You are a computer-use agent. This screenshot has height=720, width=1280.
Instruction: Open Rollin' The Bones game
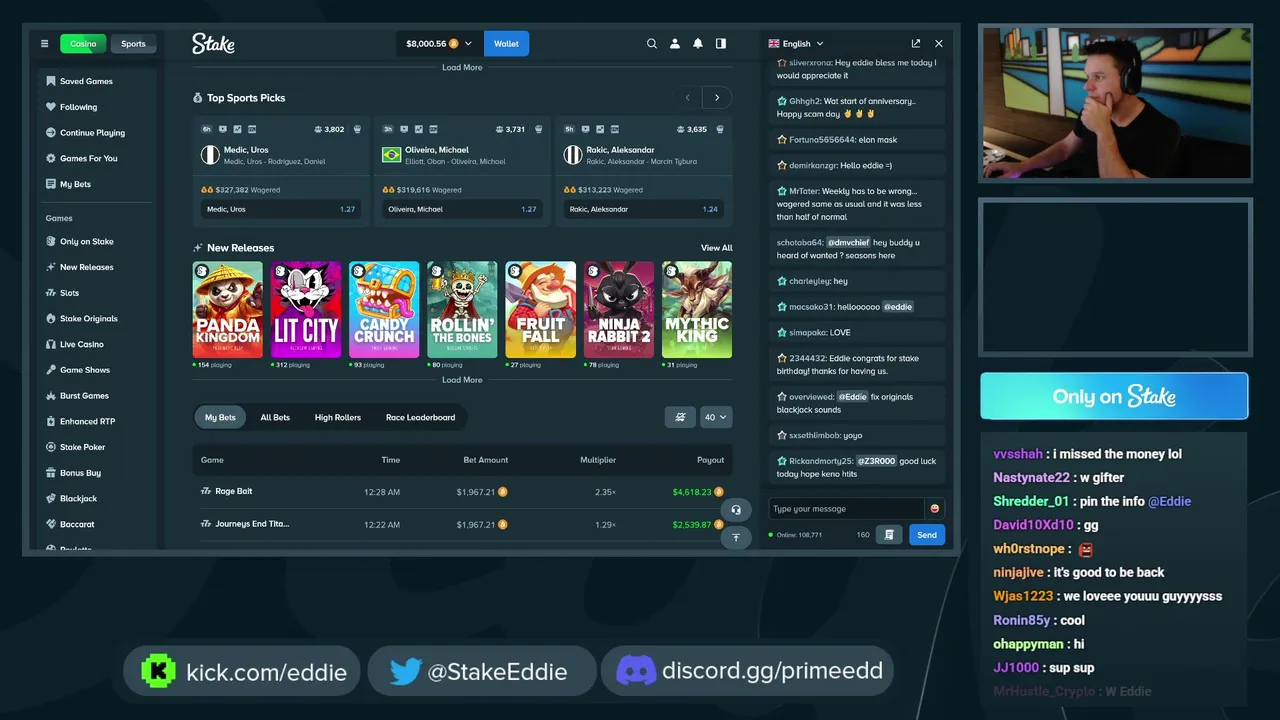462,310
